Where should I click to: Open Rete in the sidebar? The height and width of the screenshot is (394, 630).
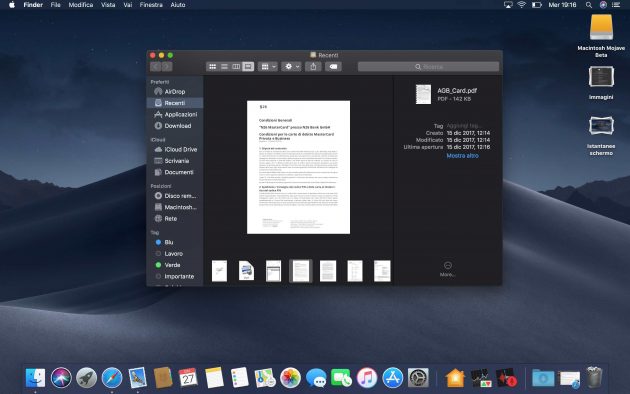tap(175, 219)
